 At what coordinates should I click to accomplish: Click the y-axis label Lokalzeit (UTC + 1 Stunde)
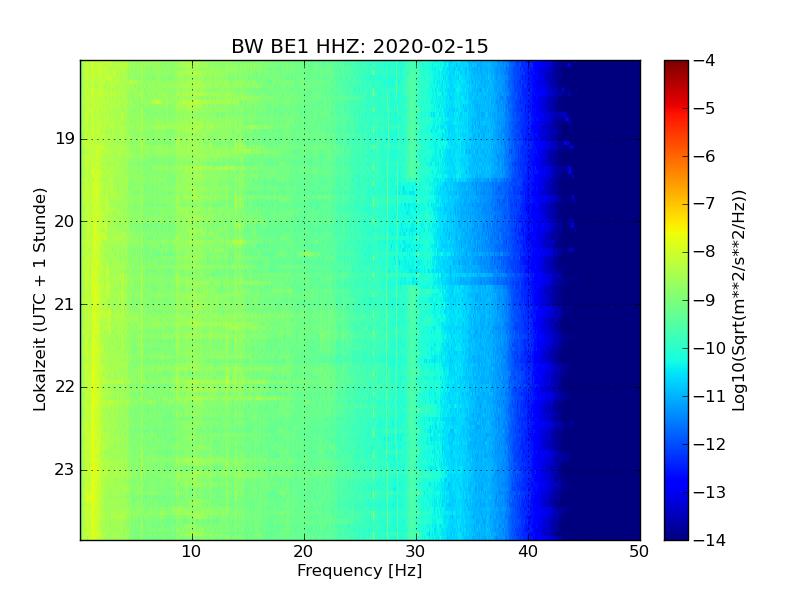click(x=39, y=300)
